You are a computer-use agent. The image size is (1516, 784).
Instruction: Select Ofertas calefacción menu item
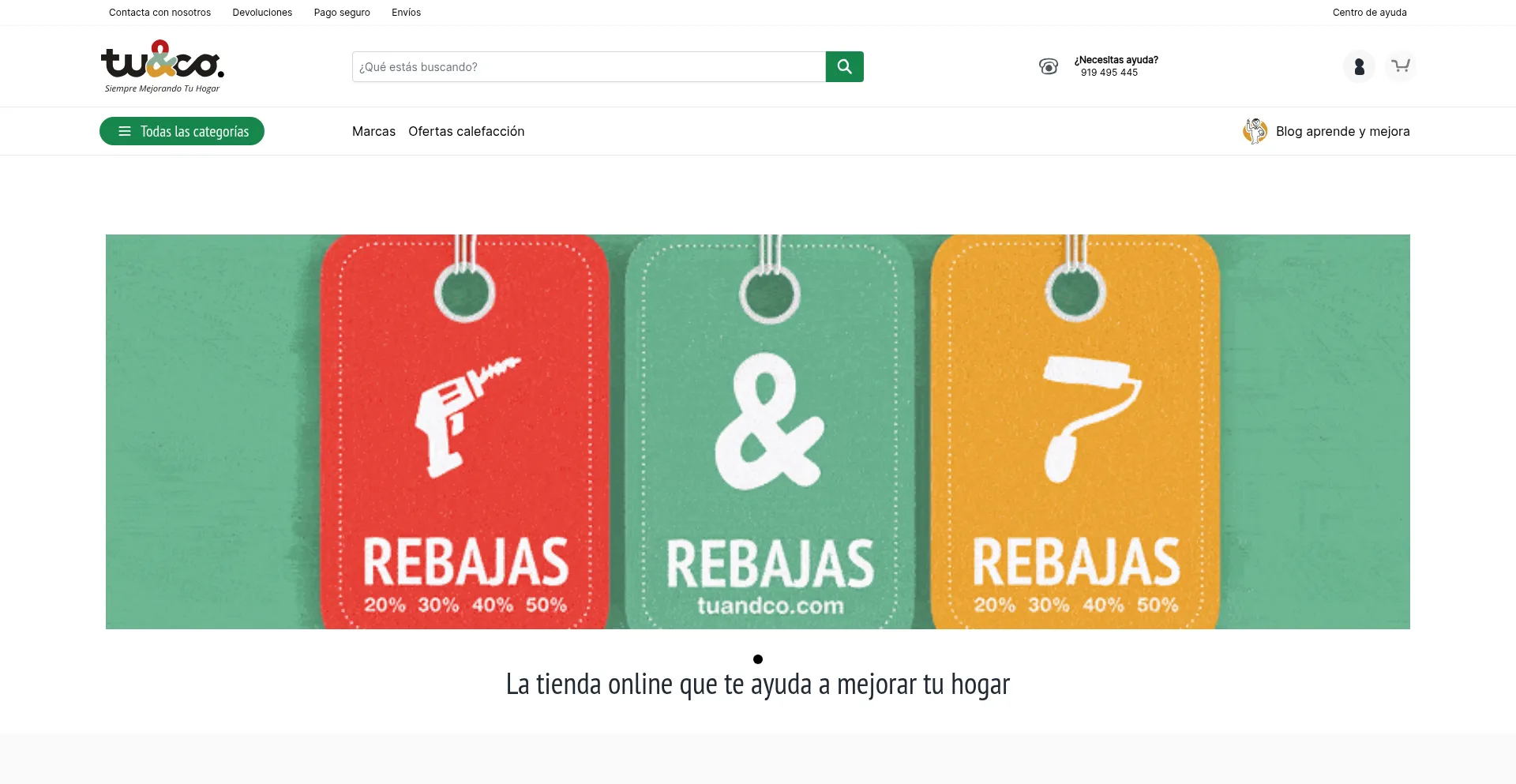coord(467,131)
